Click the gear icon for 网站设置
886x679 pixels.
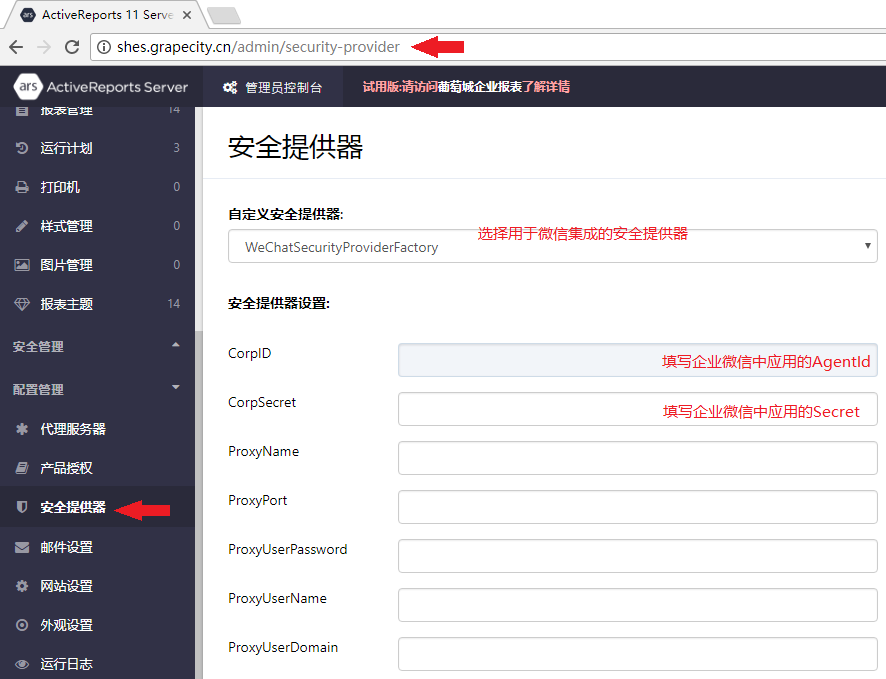pyautogui.click(x=22, y=586)
